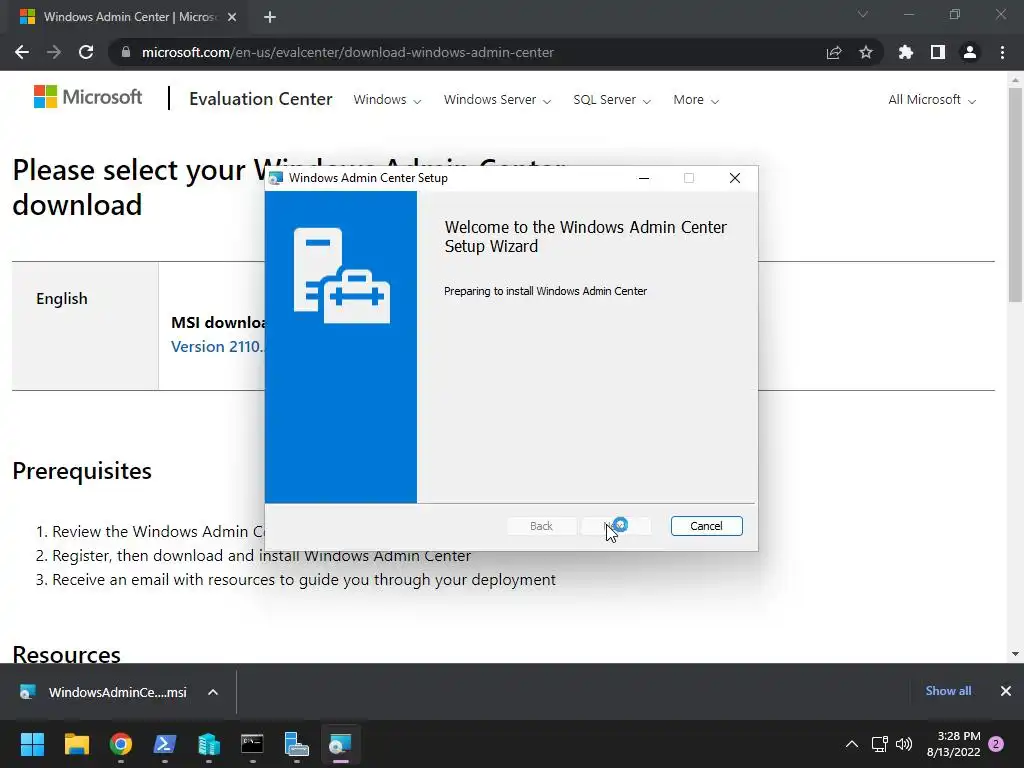Show hidden system tray icons

852,744
